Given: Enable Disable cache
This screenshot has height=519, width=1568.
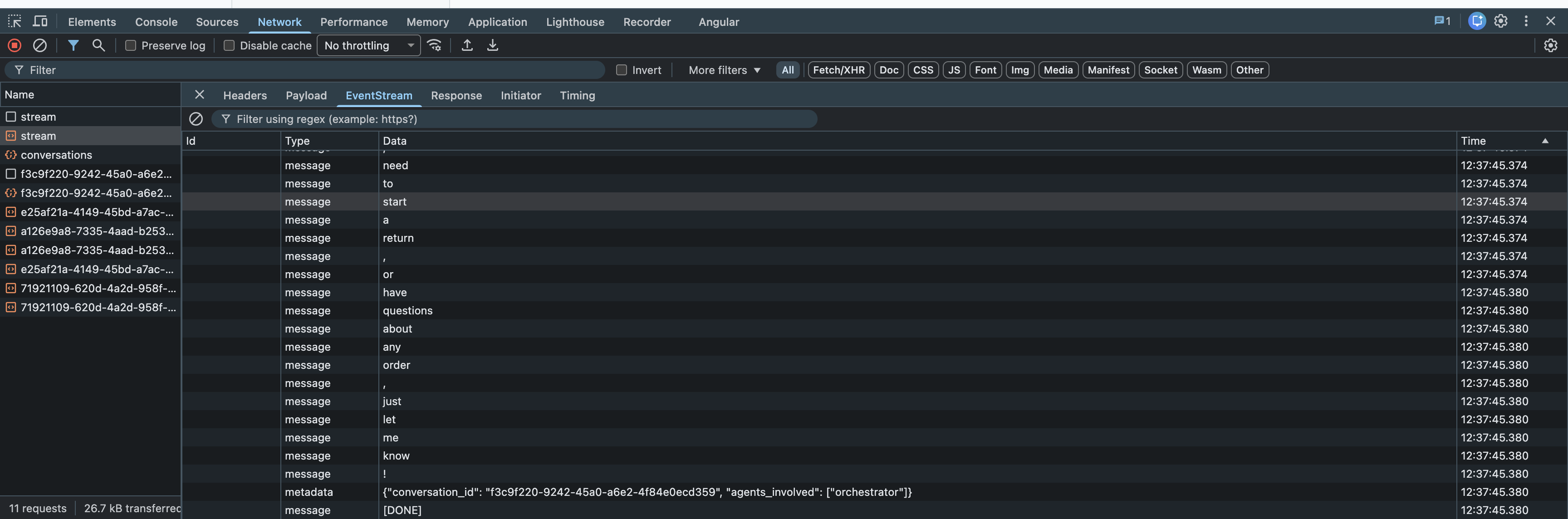Looking at the screenshot, I should [x=230, y=45].
